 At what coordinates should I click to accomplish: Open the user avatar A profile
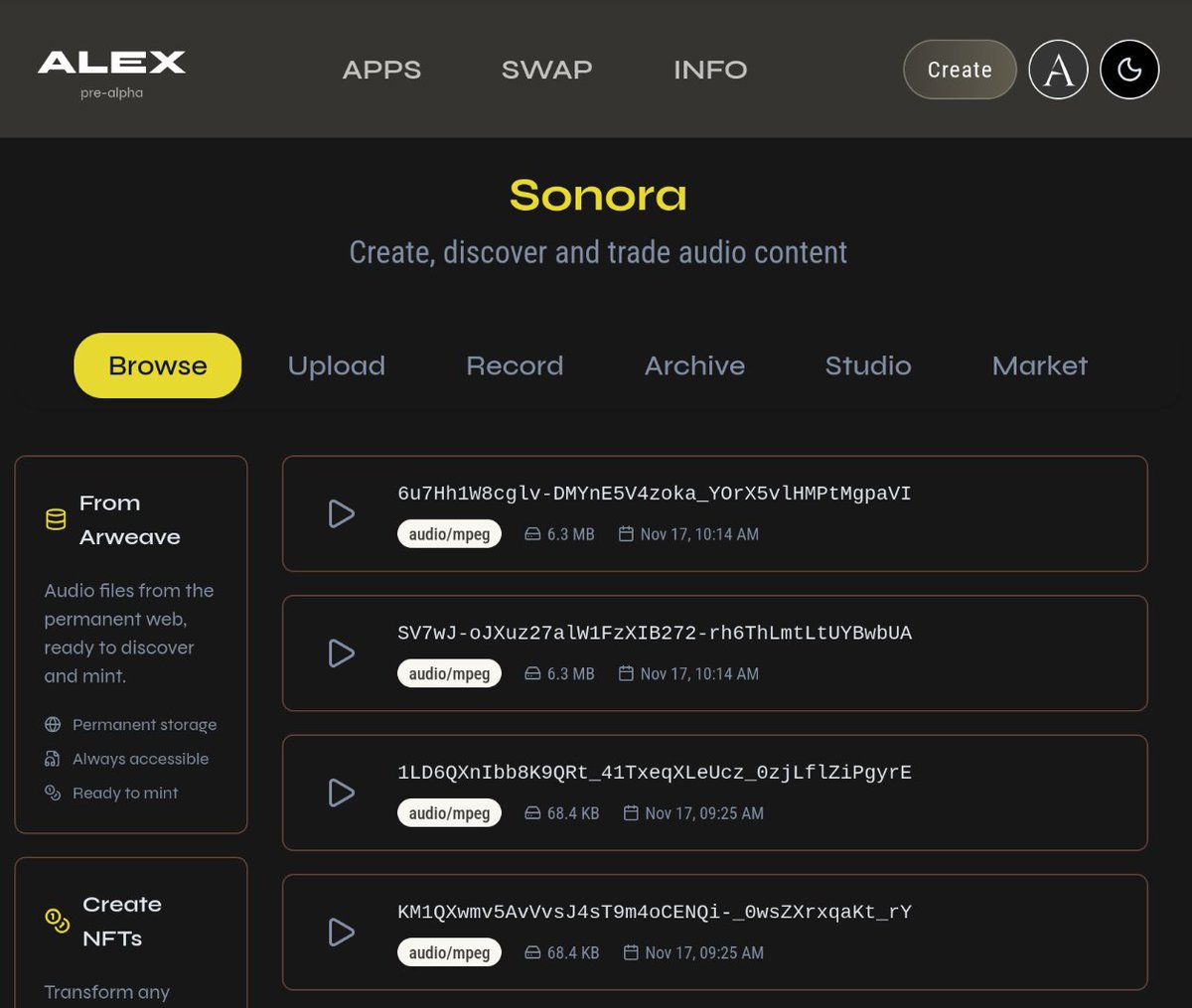1058,70
